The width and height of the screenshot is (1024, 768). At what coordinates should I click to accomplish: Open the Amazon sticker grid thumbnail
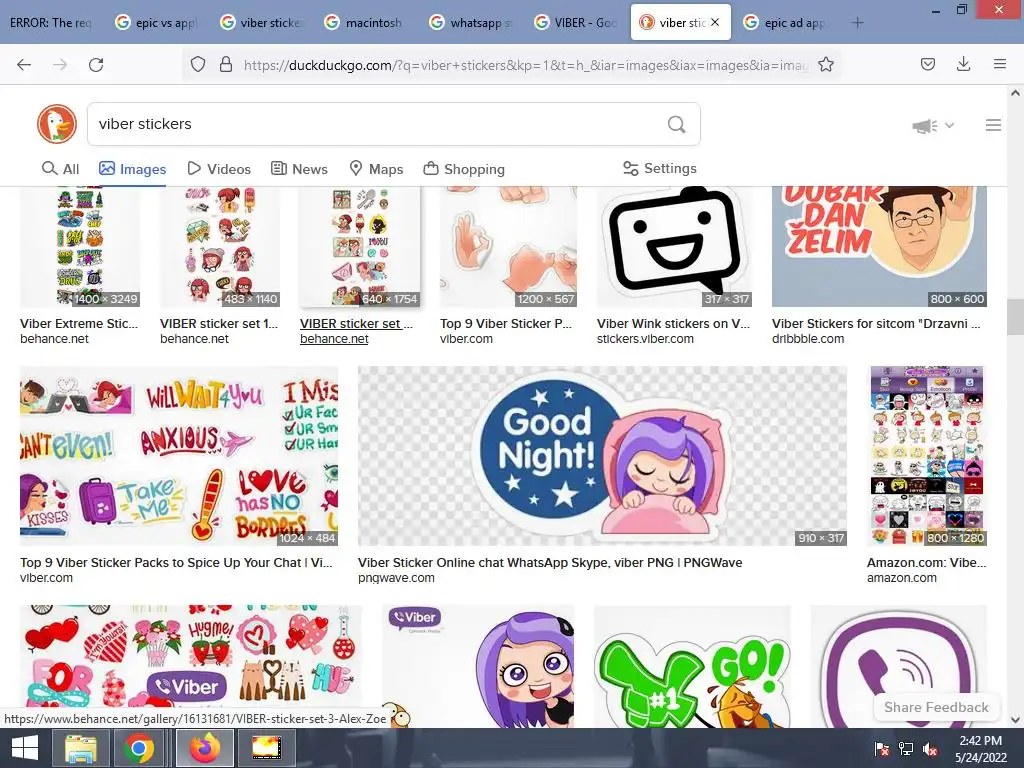[x=927, y=456]
